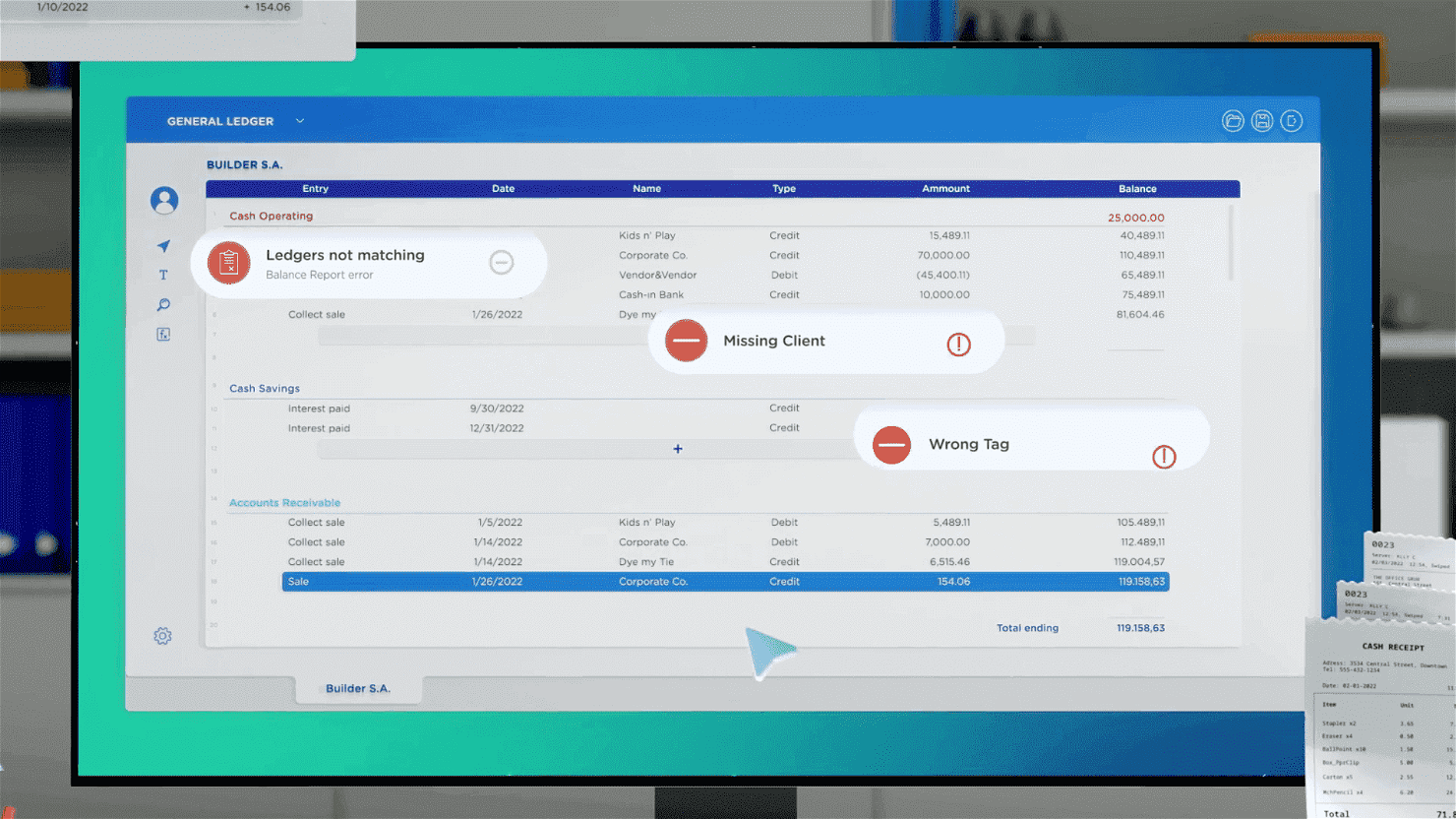Collapse the Cash Savings section
Image resolution: width=1456 pixels, height=819 pixels.
[x=264, y=388]
